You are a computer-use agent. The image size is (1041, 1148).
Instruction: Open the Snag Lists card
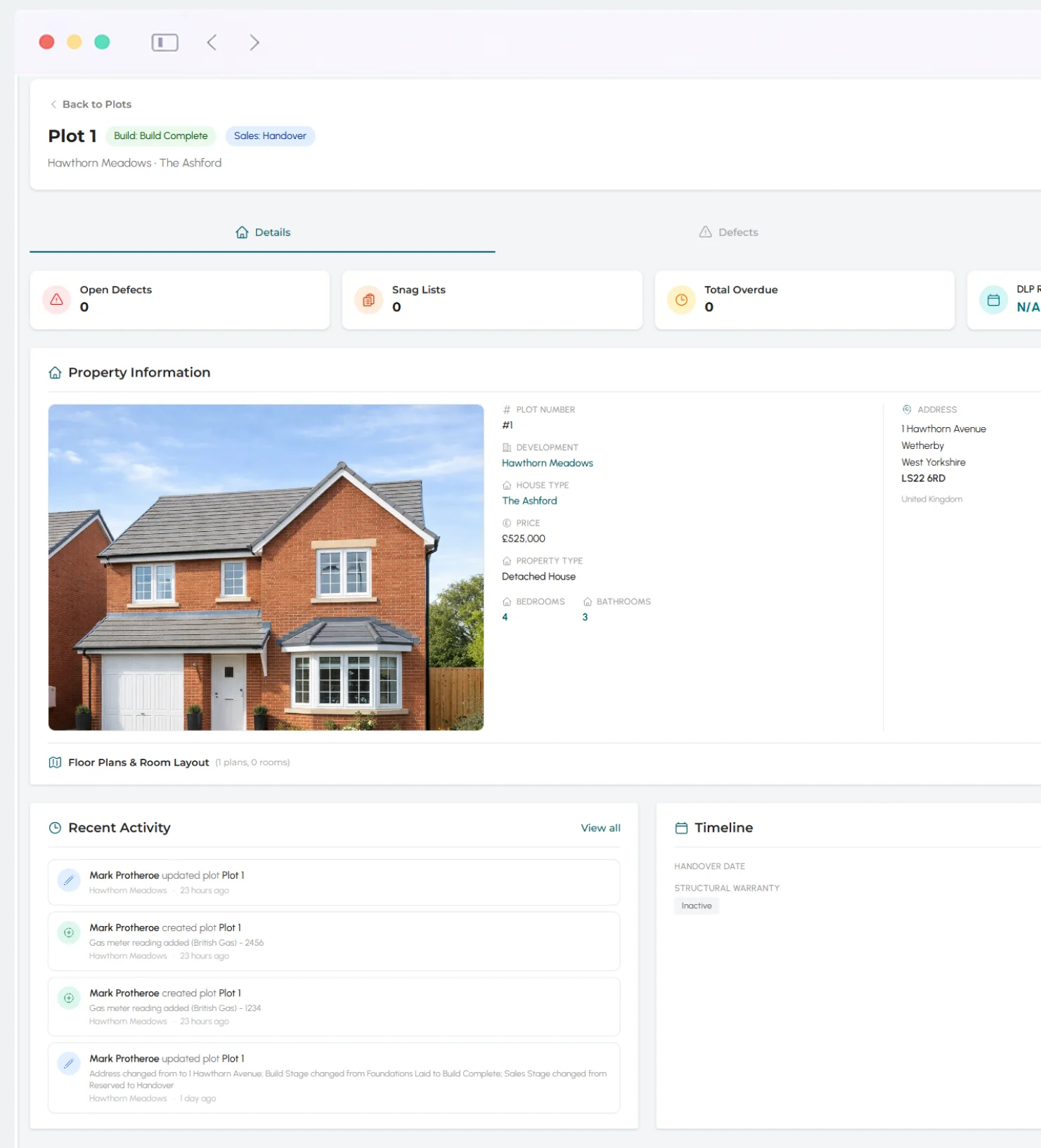click(492, 300)
